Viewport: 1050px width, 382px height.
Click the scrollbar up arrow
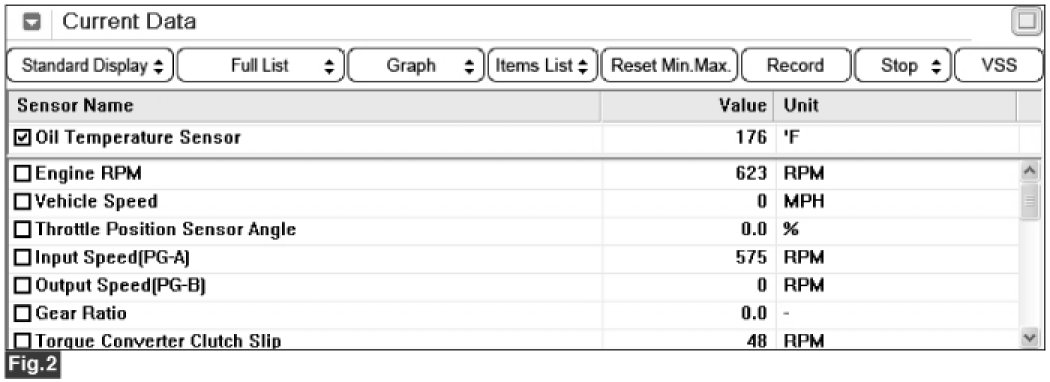coord(1030,171)
